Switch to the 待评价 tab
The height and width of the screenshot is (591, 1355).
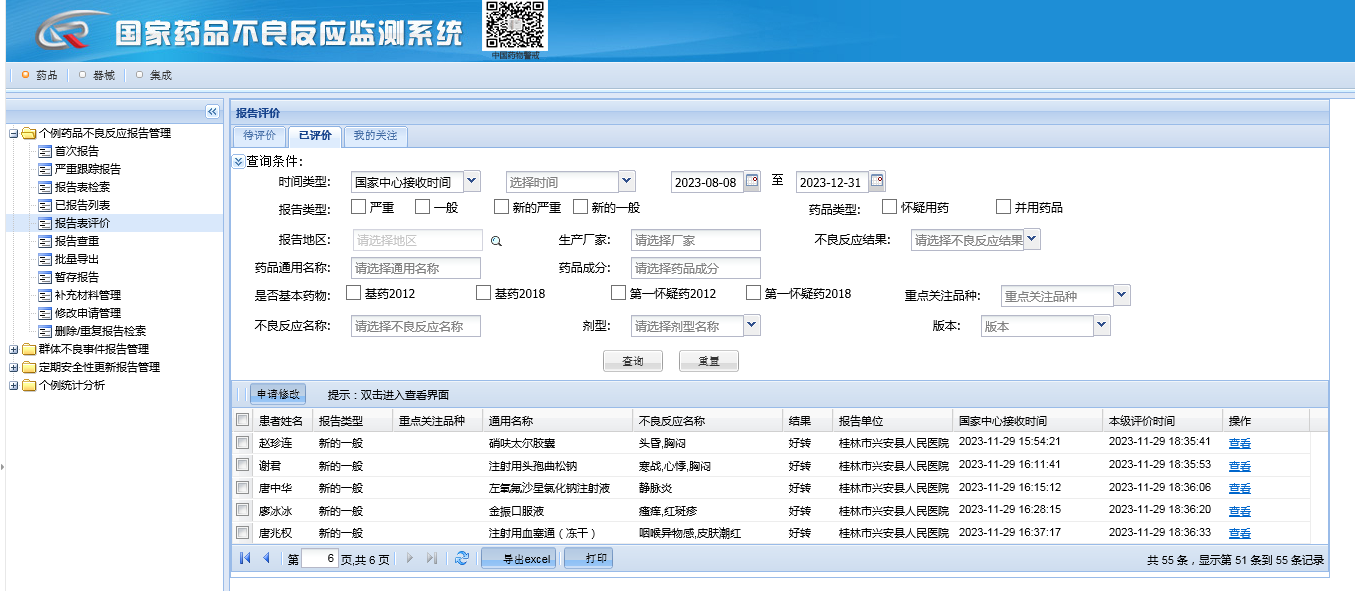pyautogui.click(x=259, y=136)
